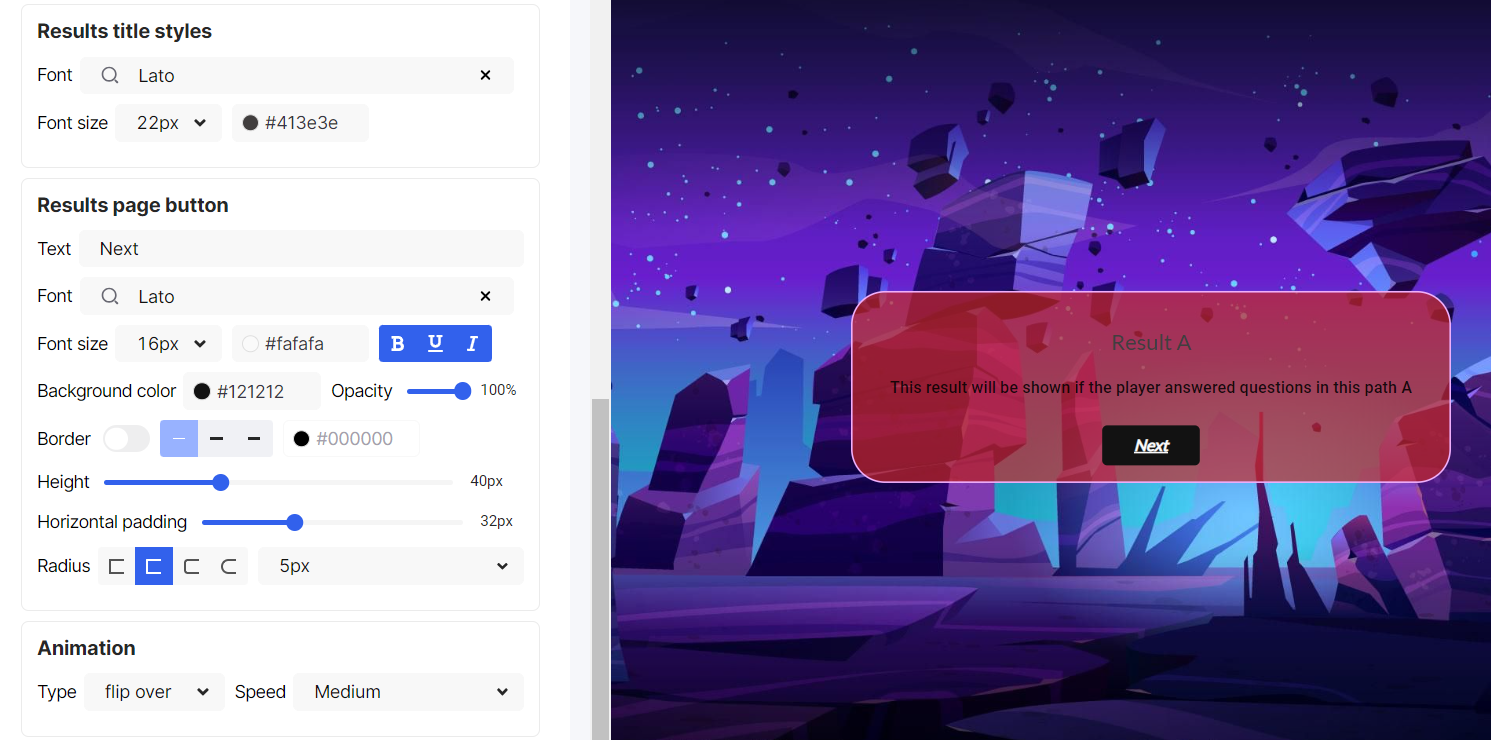Choose medium rounded radius shape
Viewport: 1491px width, 740px height.
pyautogui.click(x=191, y=566)
